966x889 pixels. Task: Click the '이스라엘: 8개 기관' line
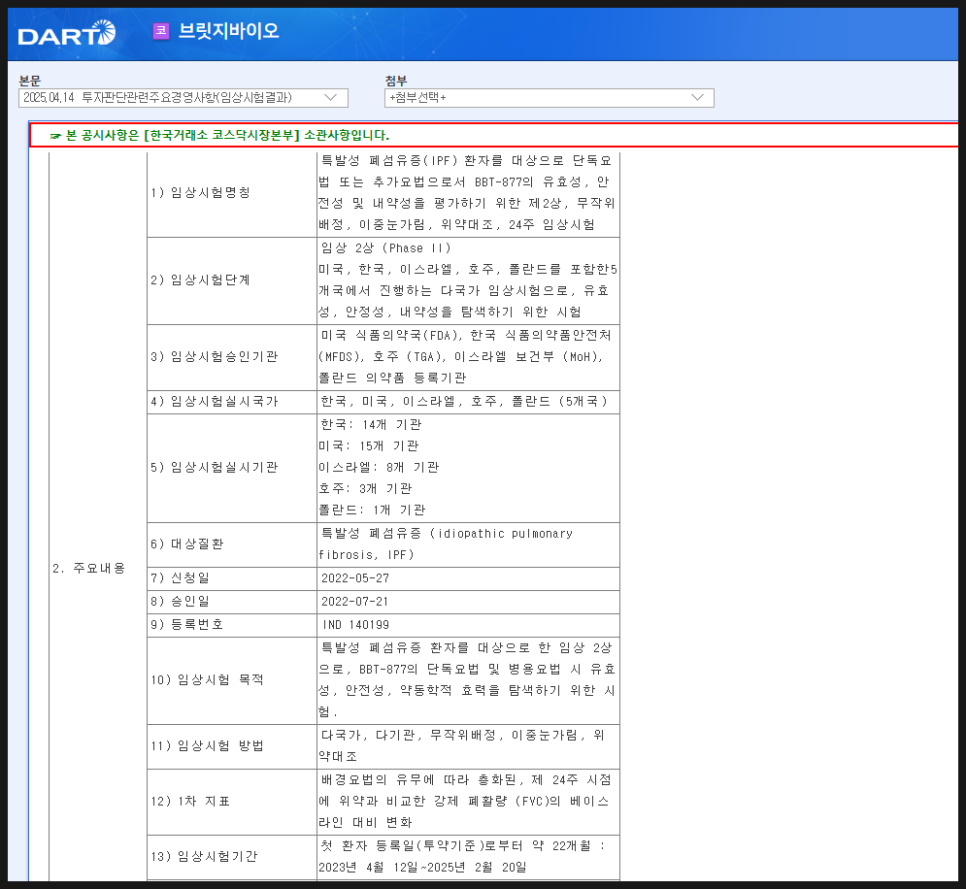(379, 468)
